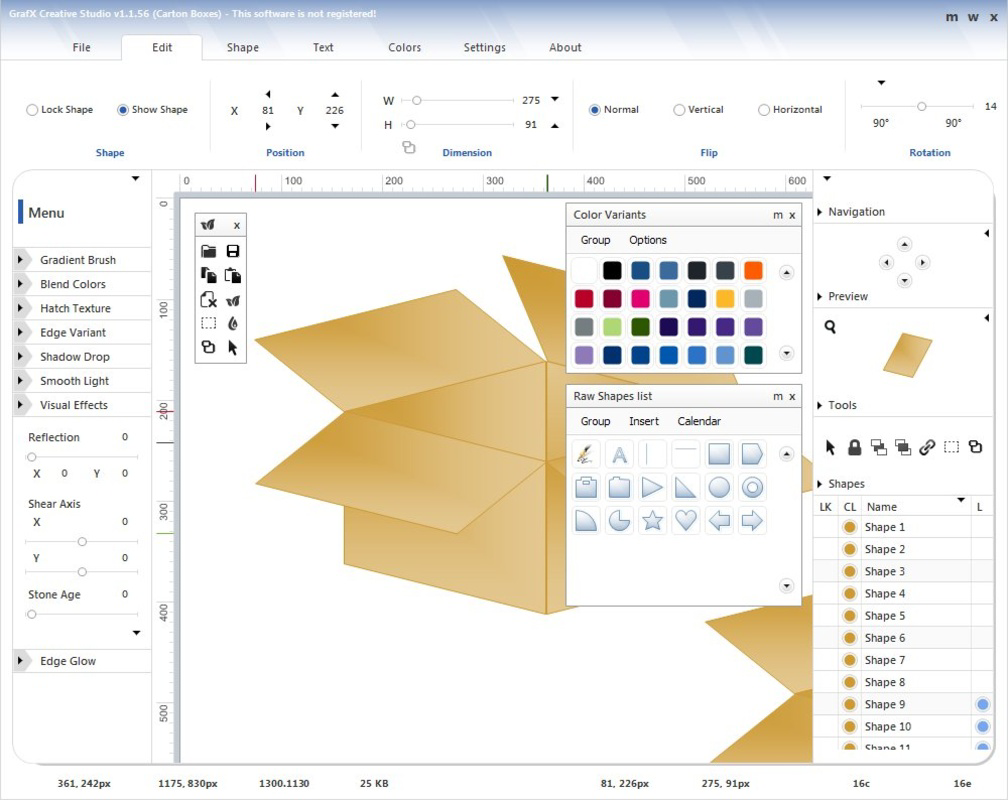Click the dashed selection rectangle in floating toolbox
Screen dimensions: 1008x800
coord(208,323)
